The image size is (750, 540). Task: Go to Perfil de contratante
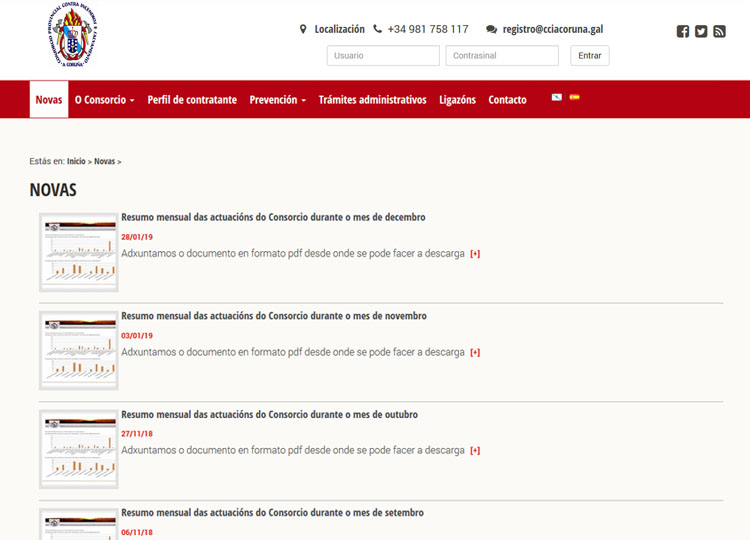point(192,100)
